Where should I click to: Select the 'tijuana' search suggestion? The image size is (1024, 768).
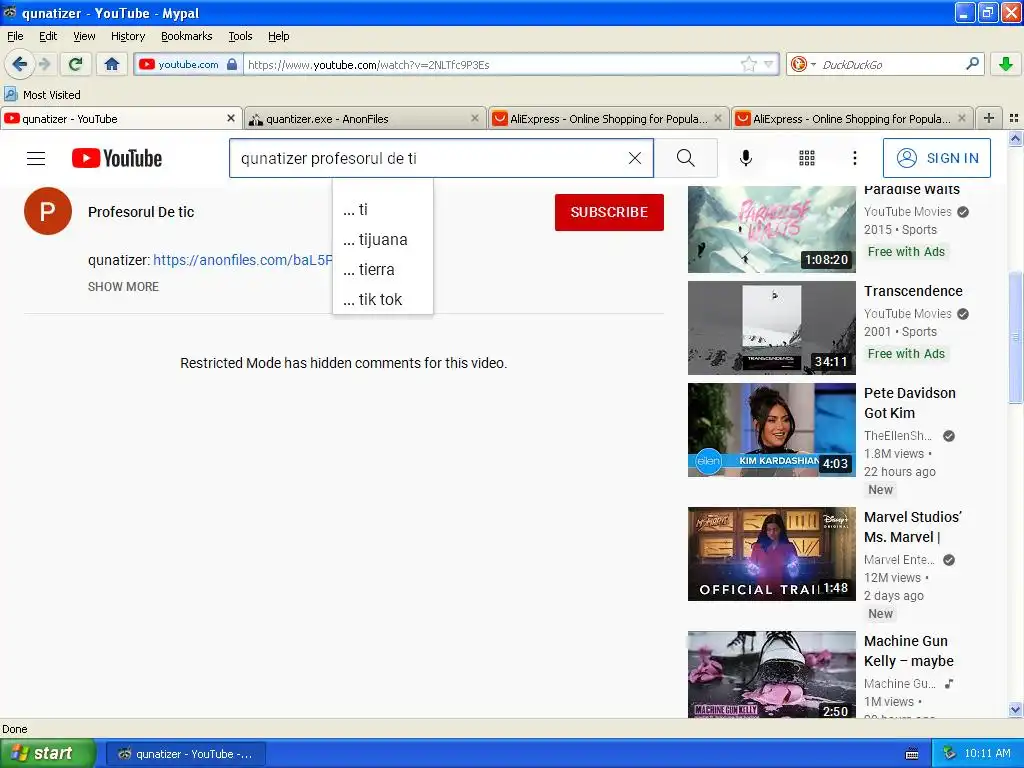click(x=383, y=240)
